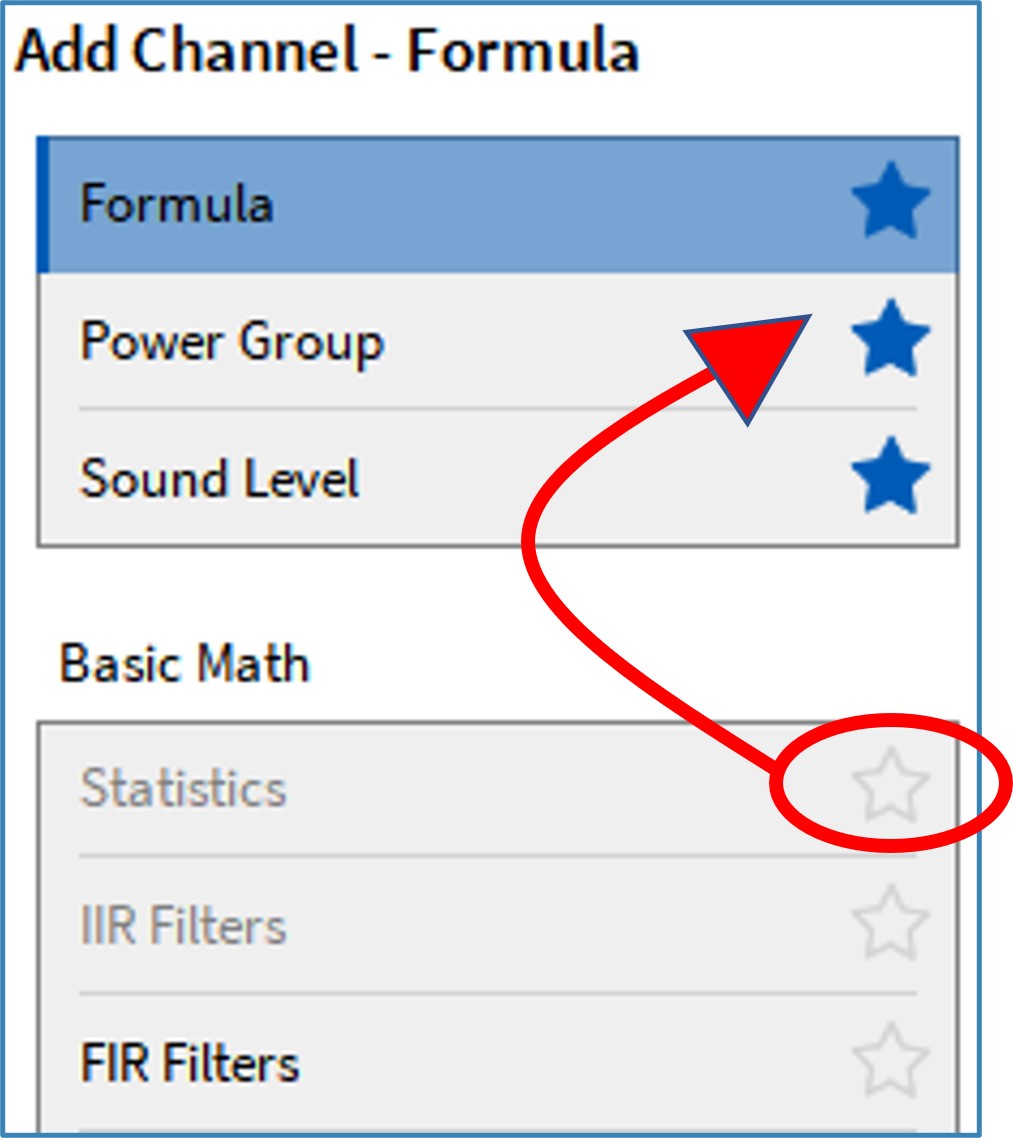The image size is (1013, 1138).
Task: Click the blue selection bar left of Formula
Action: click(43, 205)
